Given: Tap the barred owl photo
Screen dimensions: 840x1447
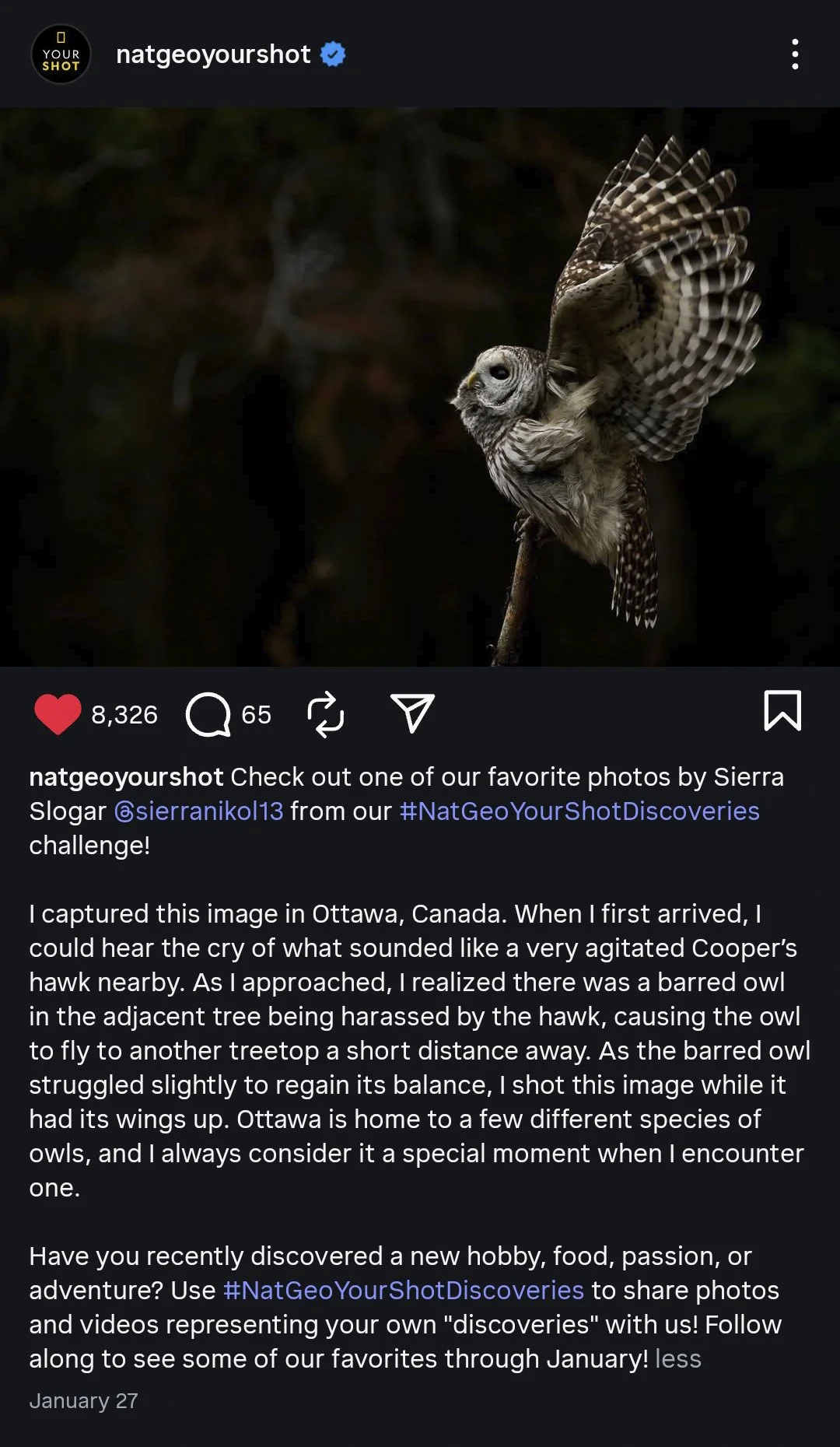Looking at the screenshot, I should (420, 387).
